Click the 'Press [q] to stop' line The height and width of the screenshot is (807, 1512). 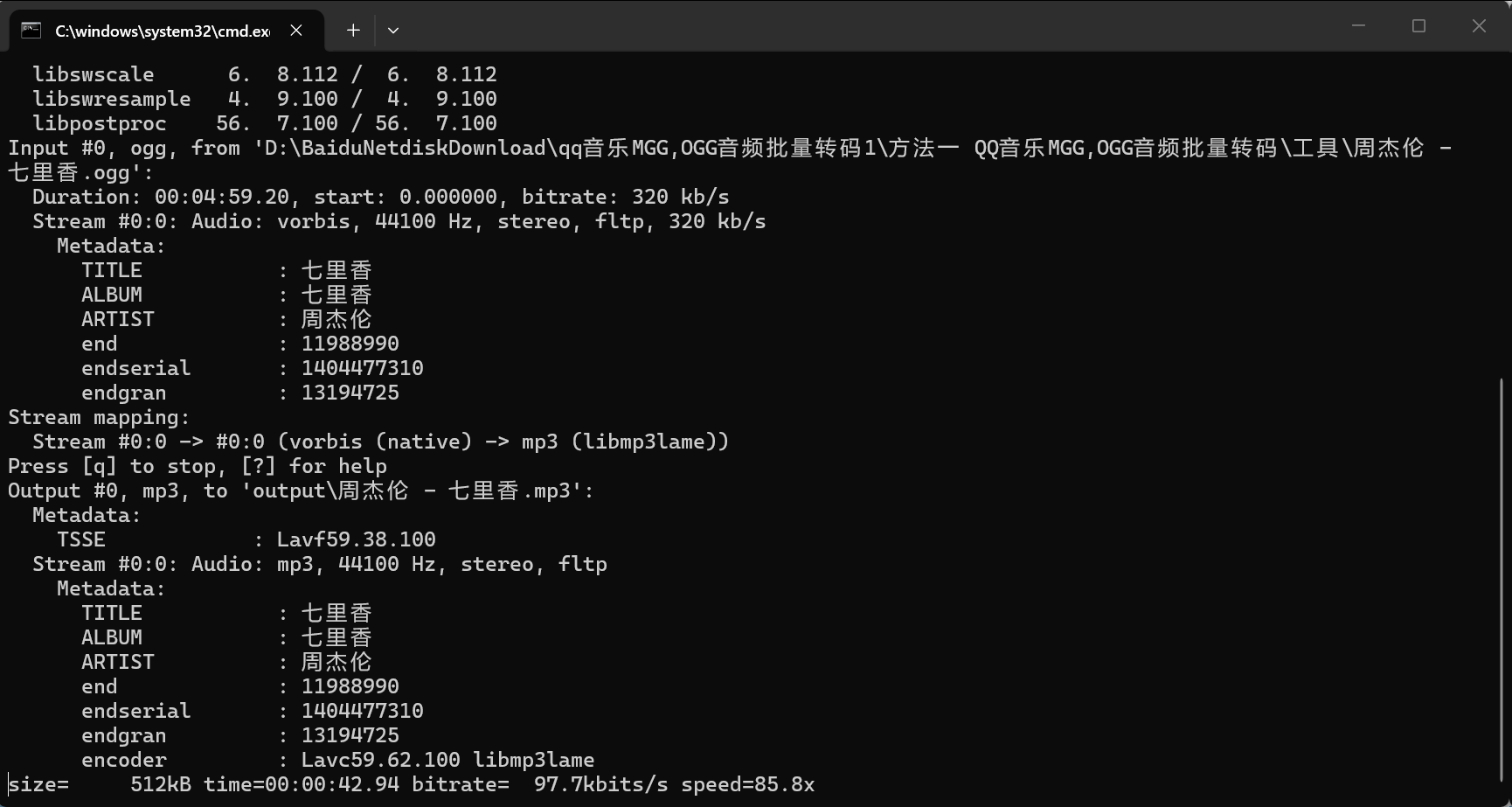click(198, 466)
